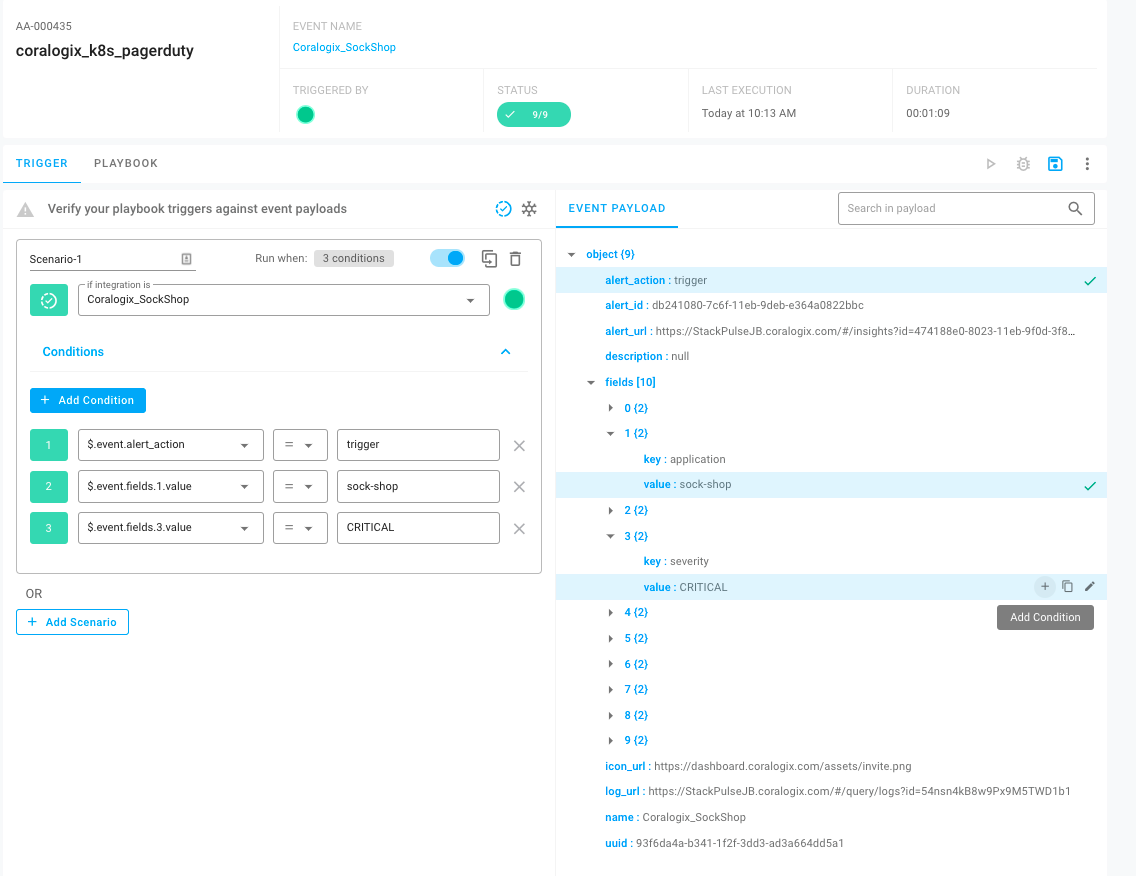1136x876 pixels.
Task: Click the trigger value input field
Action: [x=418, y=445]
